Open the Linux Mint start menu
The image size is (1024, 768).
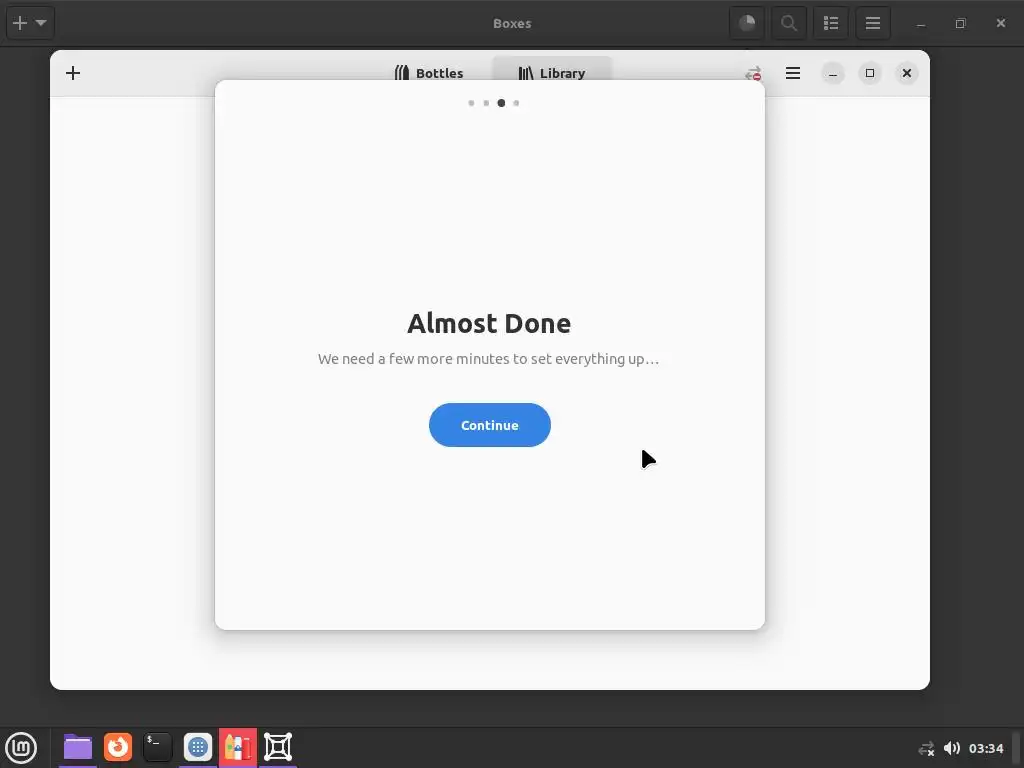(x=21, y=747)
